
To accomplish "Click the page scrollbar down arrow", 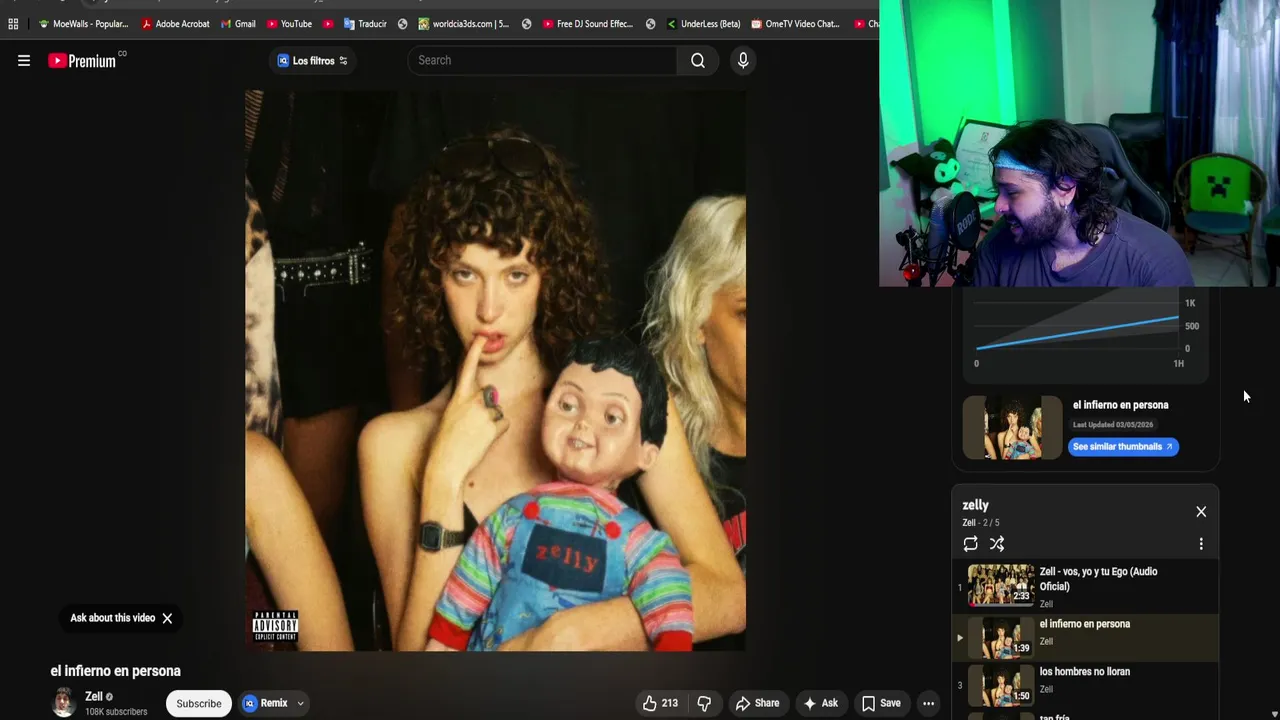I will click(x=1273, y=713).
